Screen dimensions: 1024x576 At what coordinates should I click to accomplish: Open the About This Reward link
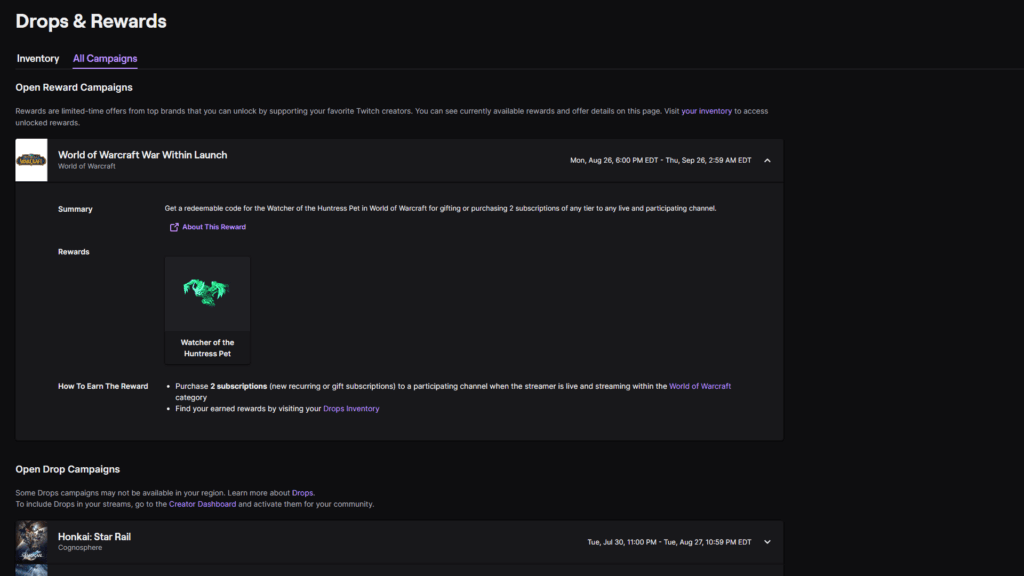[x=213, y=227]
